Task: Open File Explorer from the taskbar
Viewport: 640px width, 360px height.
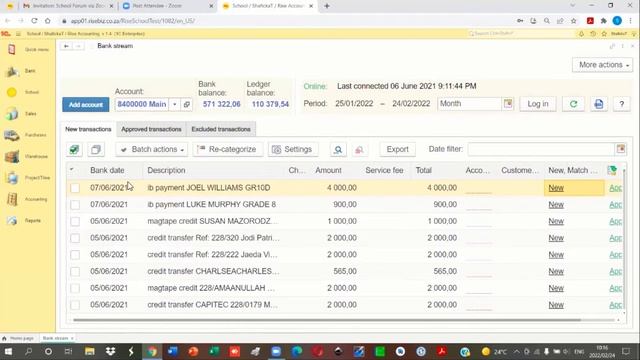Action: pos(90,351)
